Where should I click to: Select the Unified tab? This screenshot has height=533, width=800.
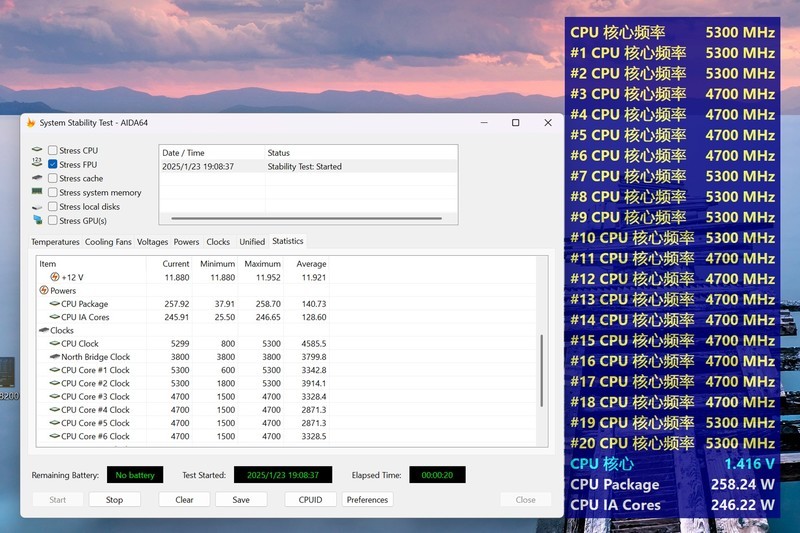(252, 242)
